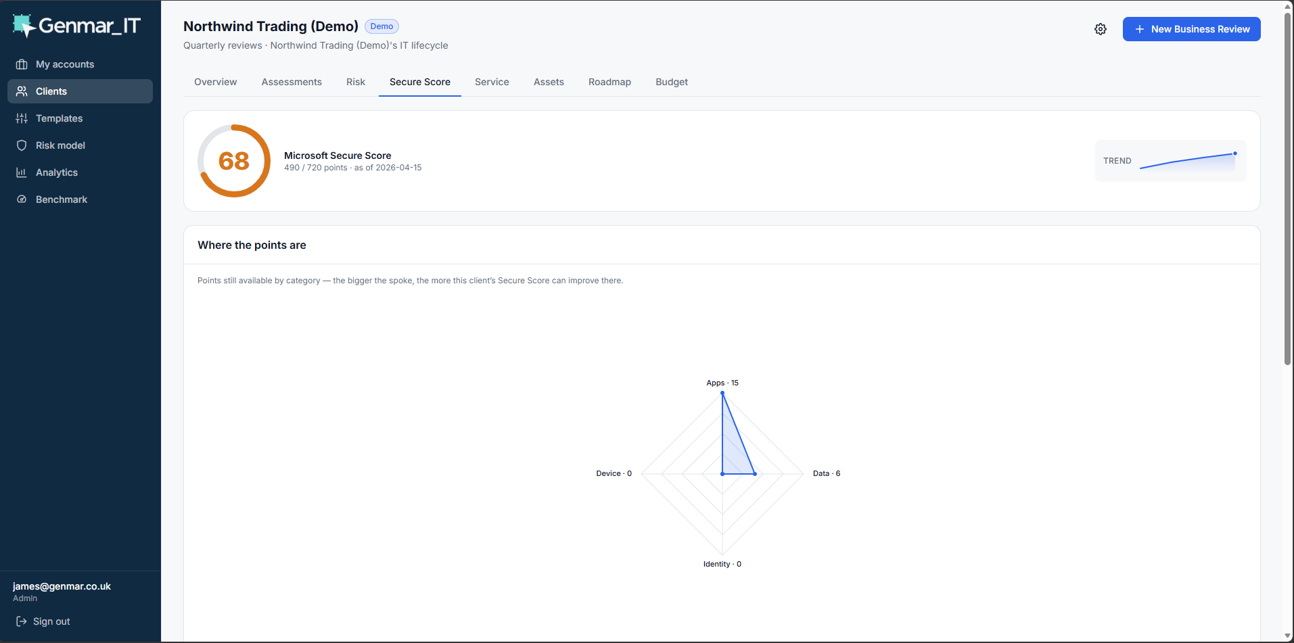The height and width of the screenshot is (643, 1294).
Task: Click james@genmar.co.uk user email
Action: 62,586
